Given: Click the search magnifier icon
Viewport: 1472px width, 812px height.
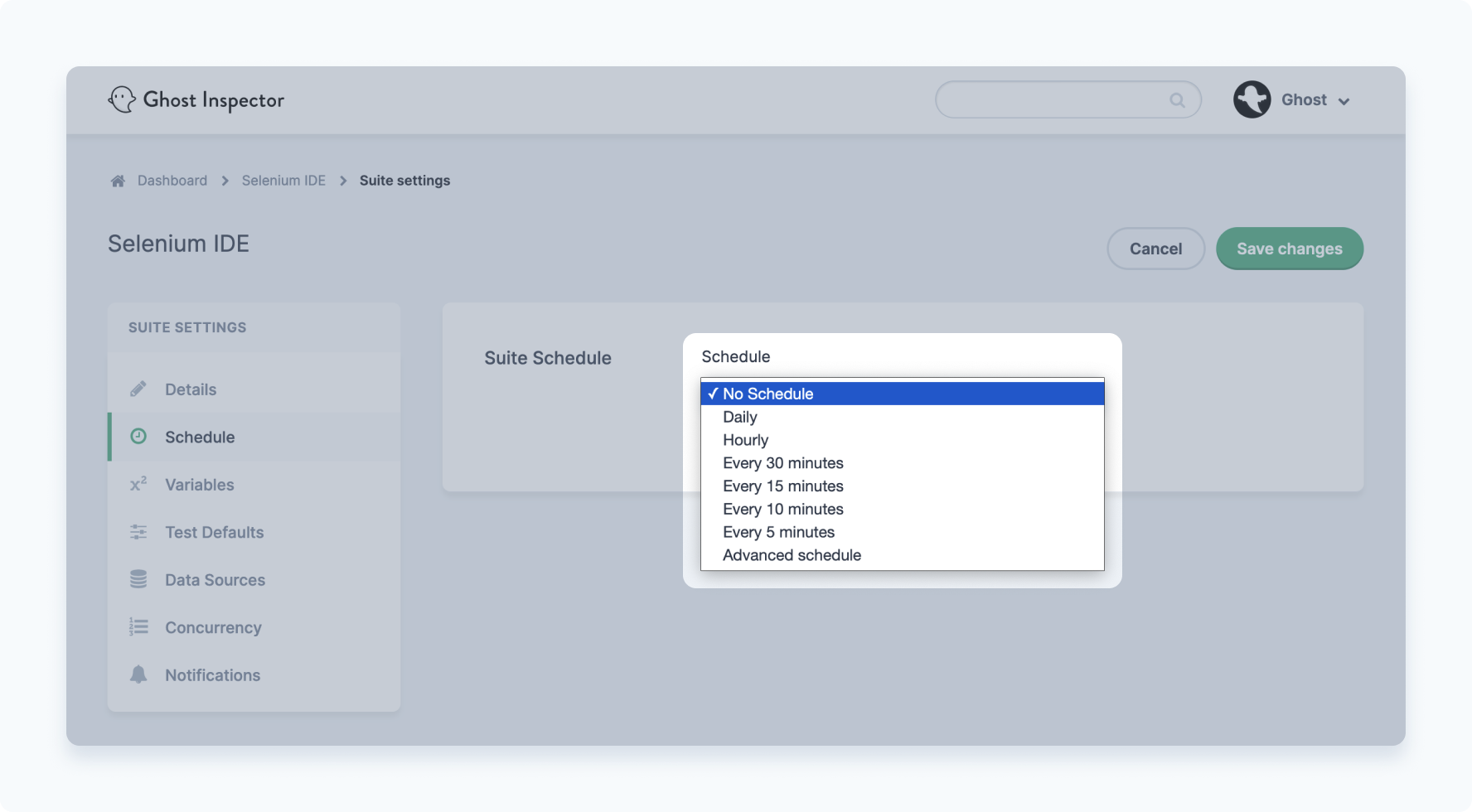Looking at the screenshot, I should click(x=1177, y=100).
